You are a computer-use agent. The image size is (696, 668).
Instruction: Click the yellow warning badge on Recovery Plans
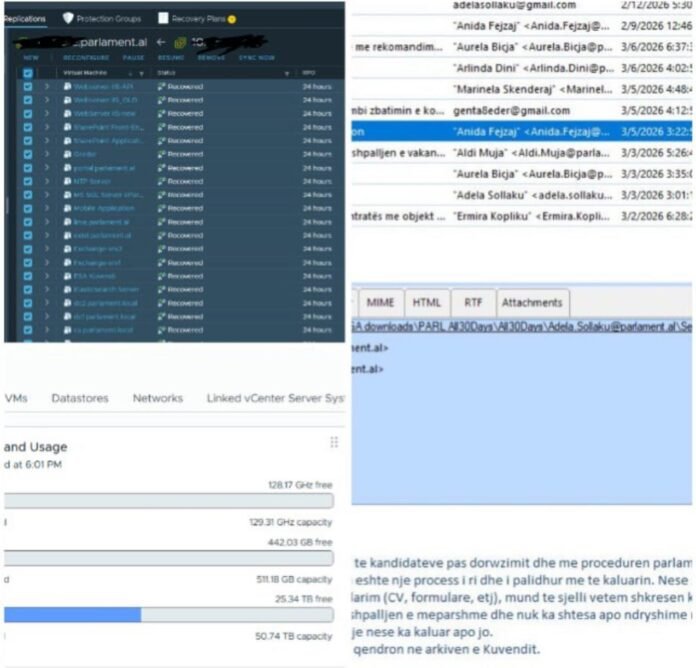coord(232,18)
